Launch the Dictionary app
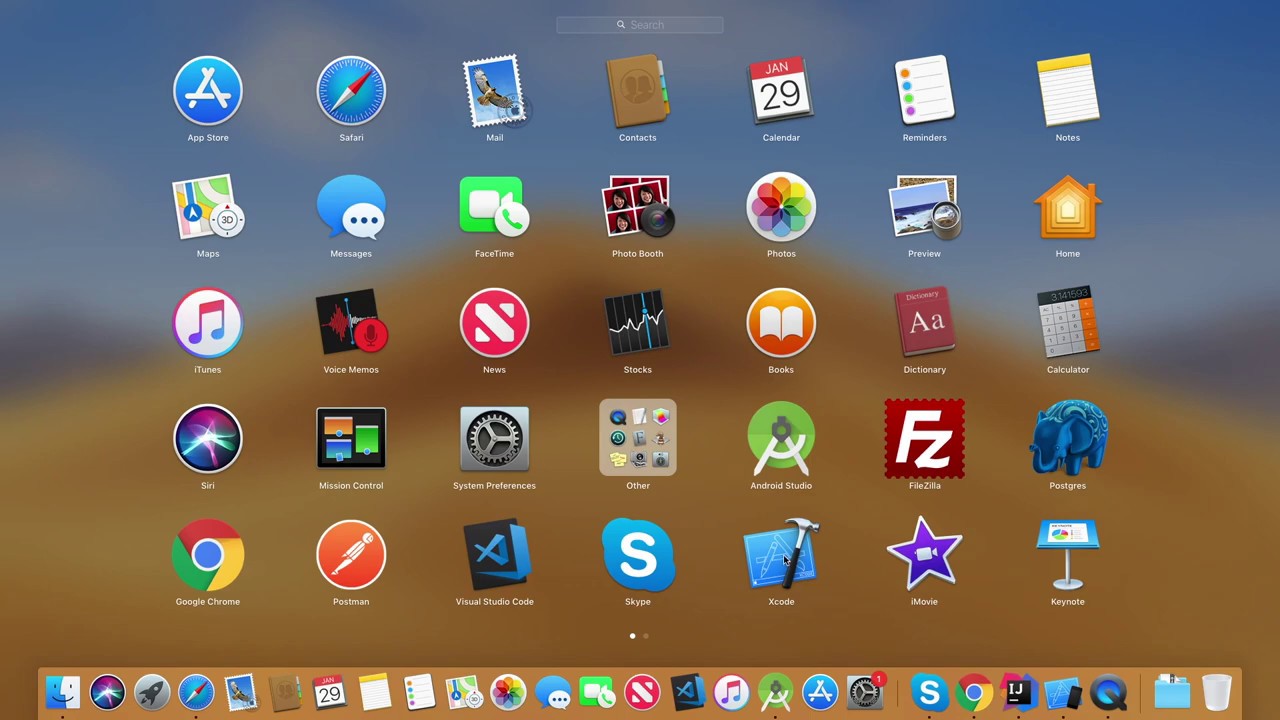 [924, 324]
